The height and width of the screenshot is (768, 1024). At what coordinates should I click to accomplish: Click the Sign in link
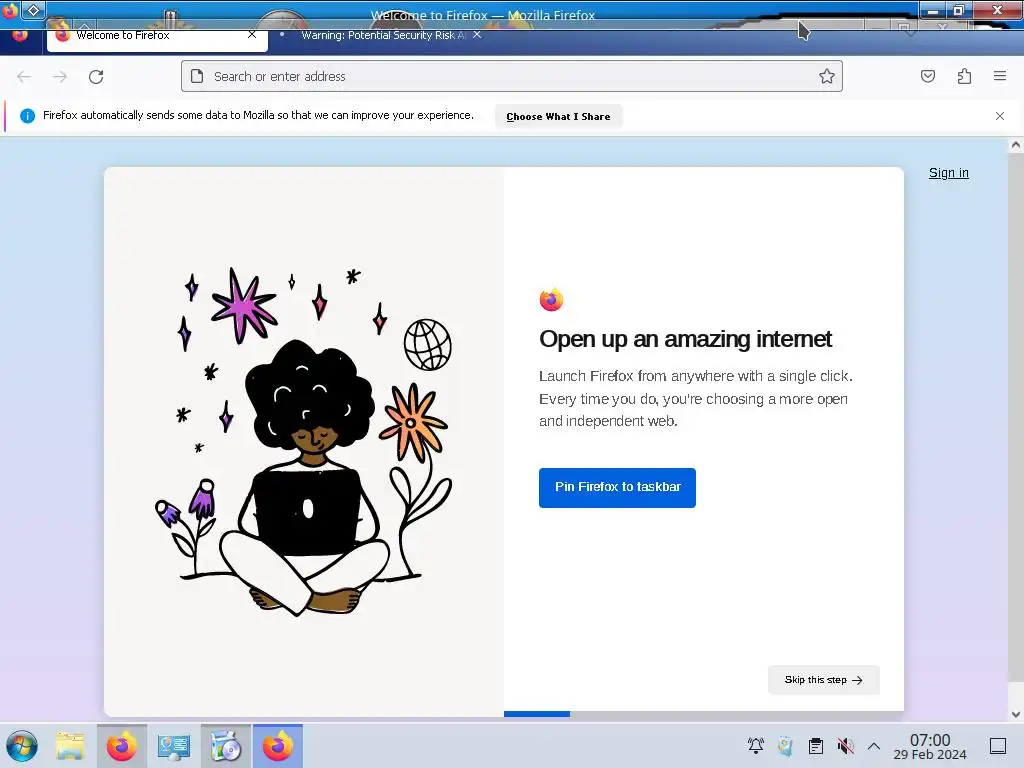949,173
